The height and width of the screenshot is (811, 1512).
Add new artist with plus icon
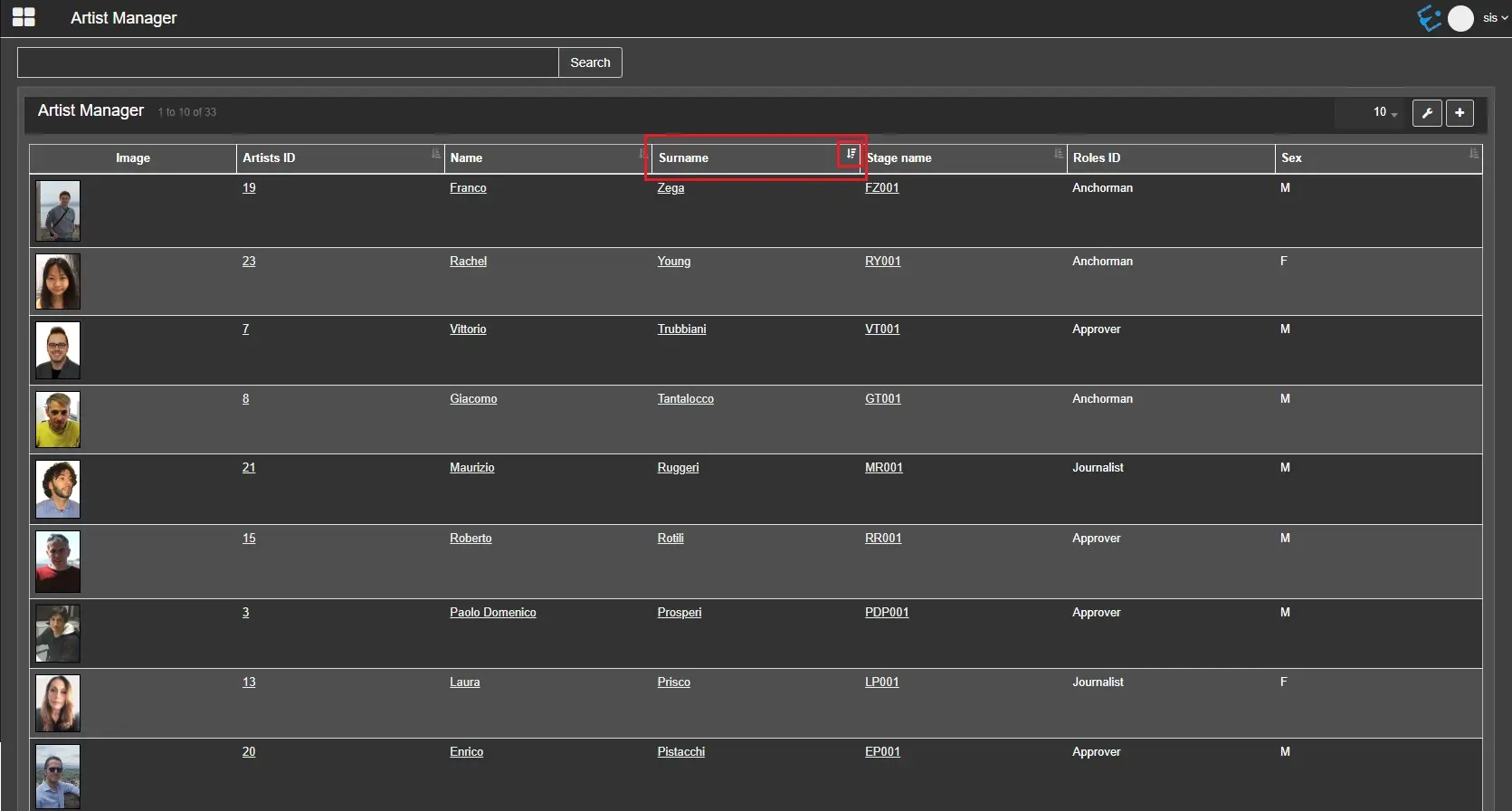(x=1460, y=112)
